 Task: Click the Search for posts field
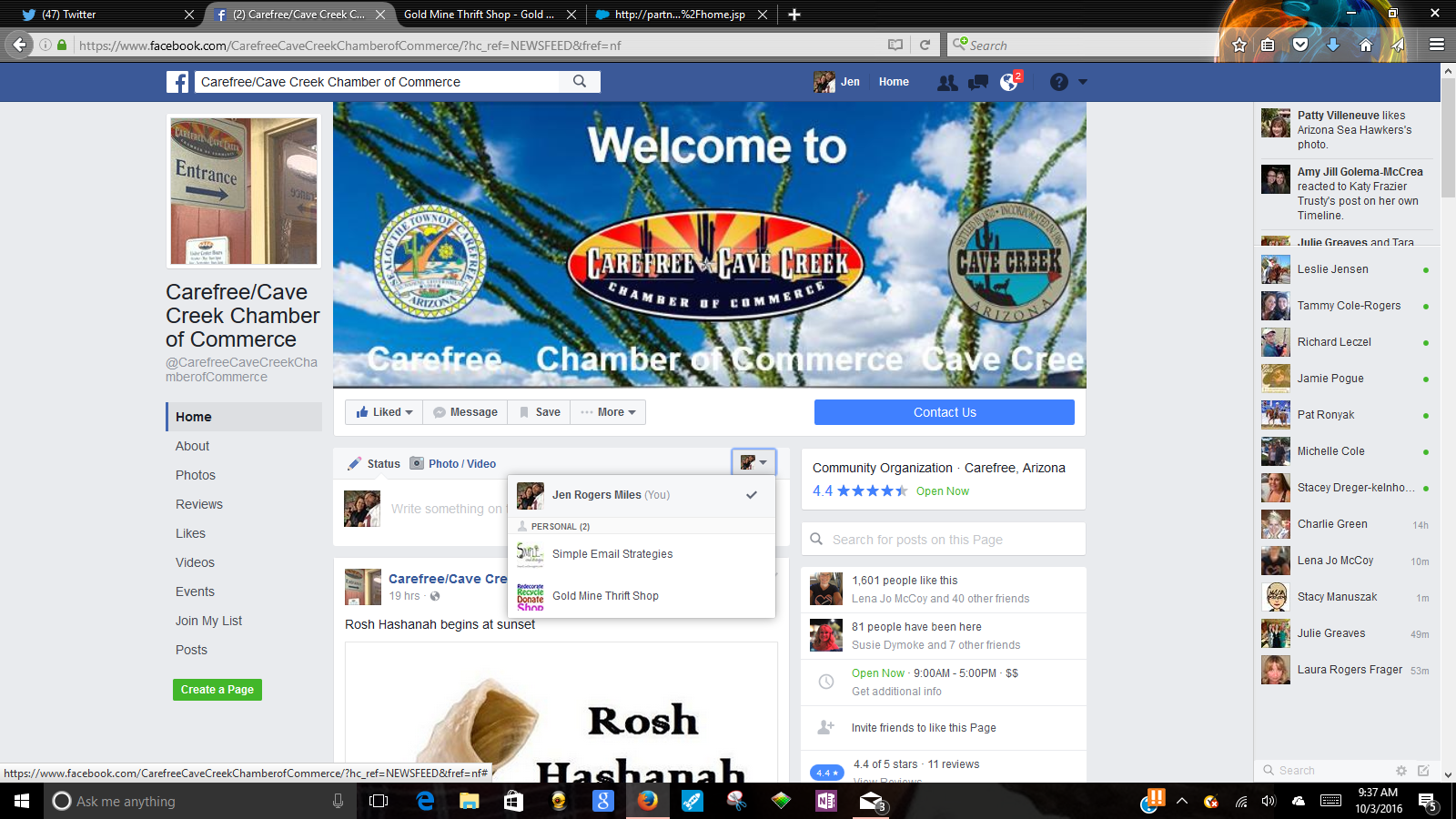click(943, 540)
